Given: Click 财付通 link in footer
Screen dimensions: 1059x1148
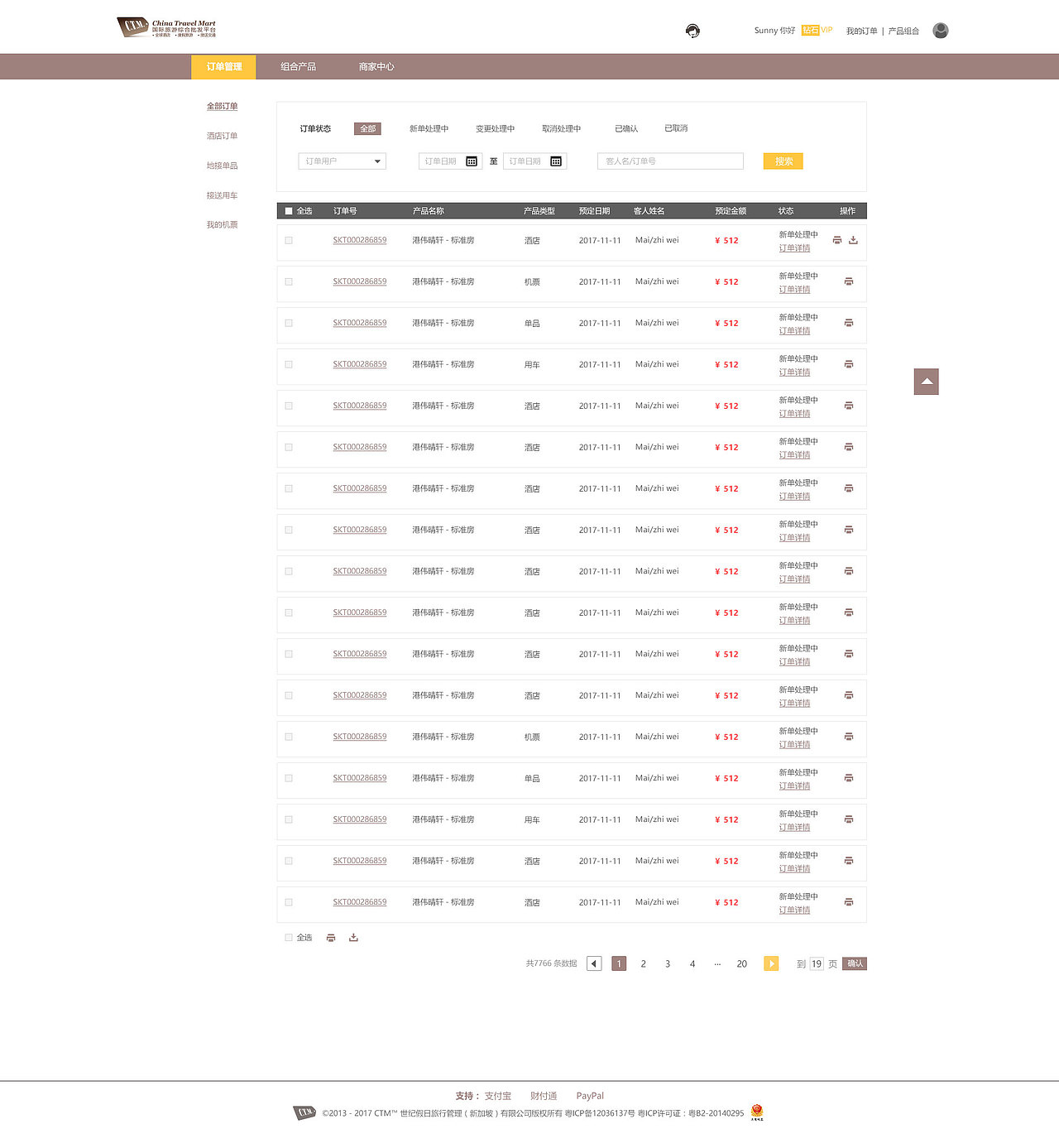Looking at the screenshot, I should (x=544, y=1096).
